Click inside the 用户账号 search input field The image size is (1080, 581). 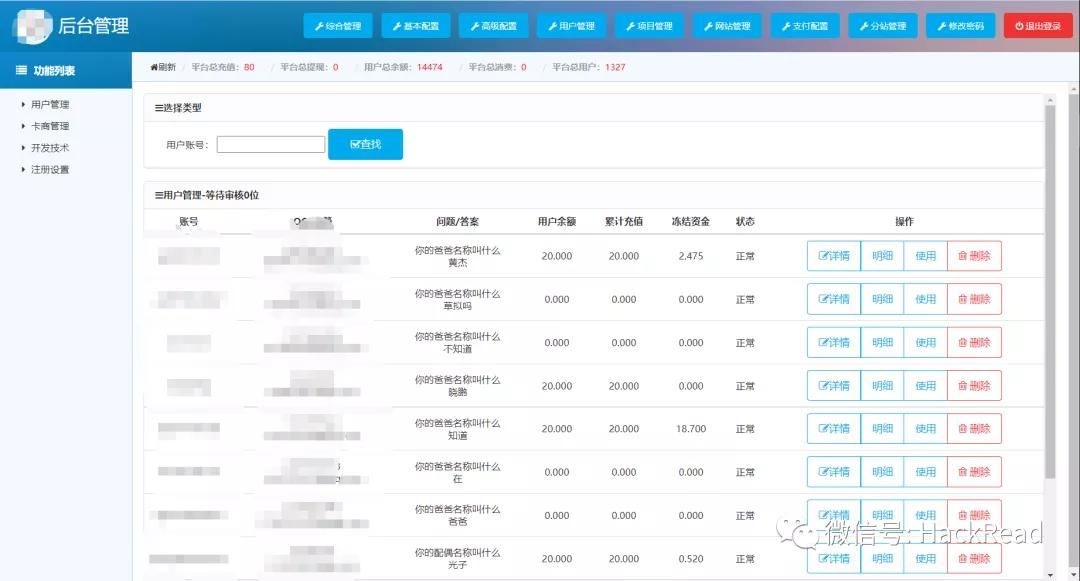[269, 143]
